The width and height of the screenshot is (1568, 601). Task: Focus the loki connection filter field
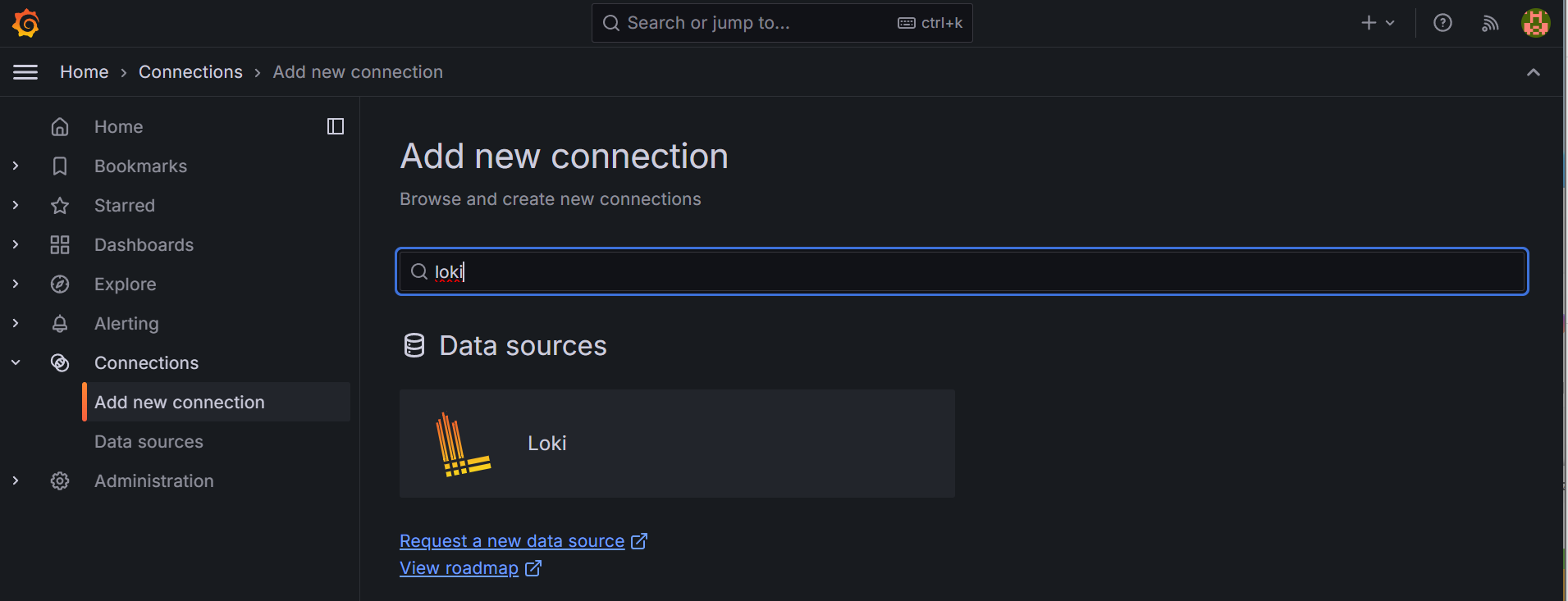point(962,271)
